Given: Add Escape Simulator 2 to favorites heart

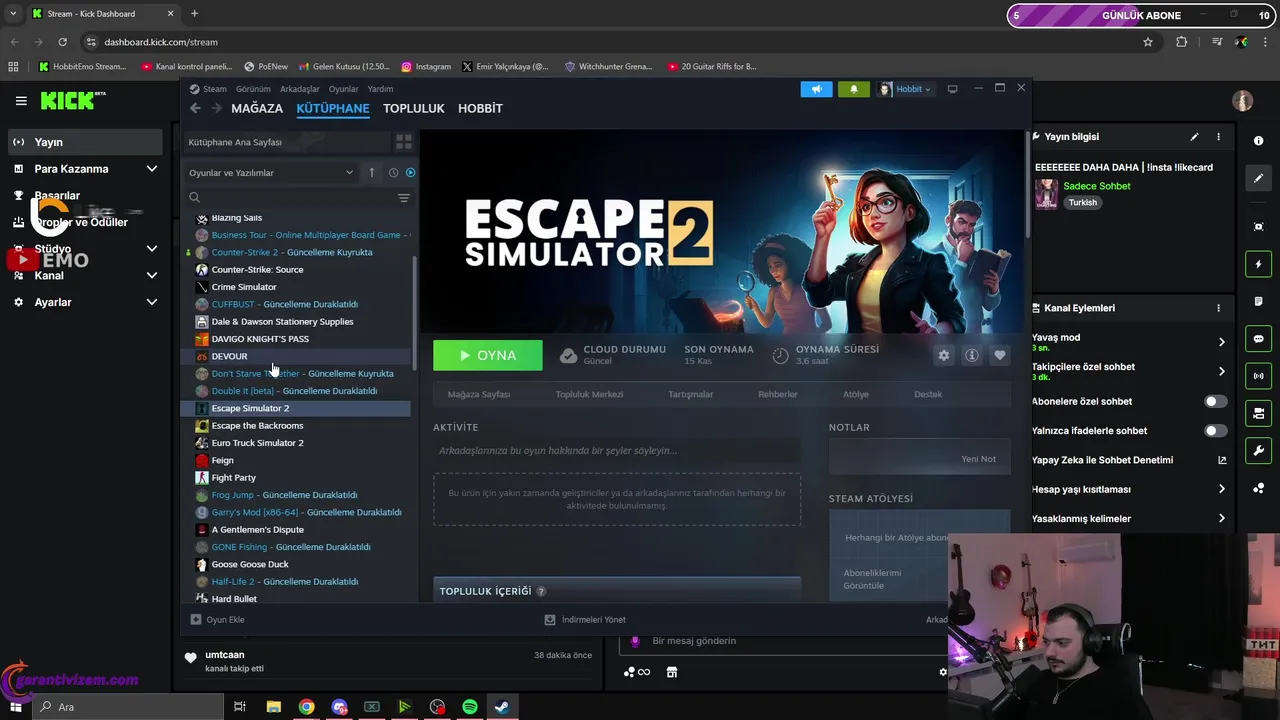Looking at the screenshot, I should pyautogui.click(x=999, y=355).
